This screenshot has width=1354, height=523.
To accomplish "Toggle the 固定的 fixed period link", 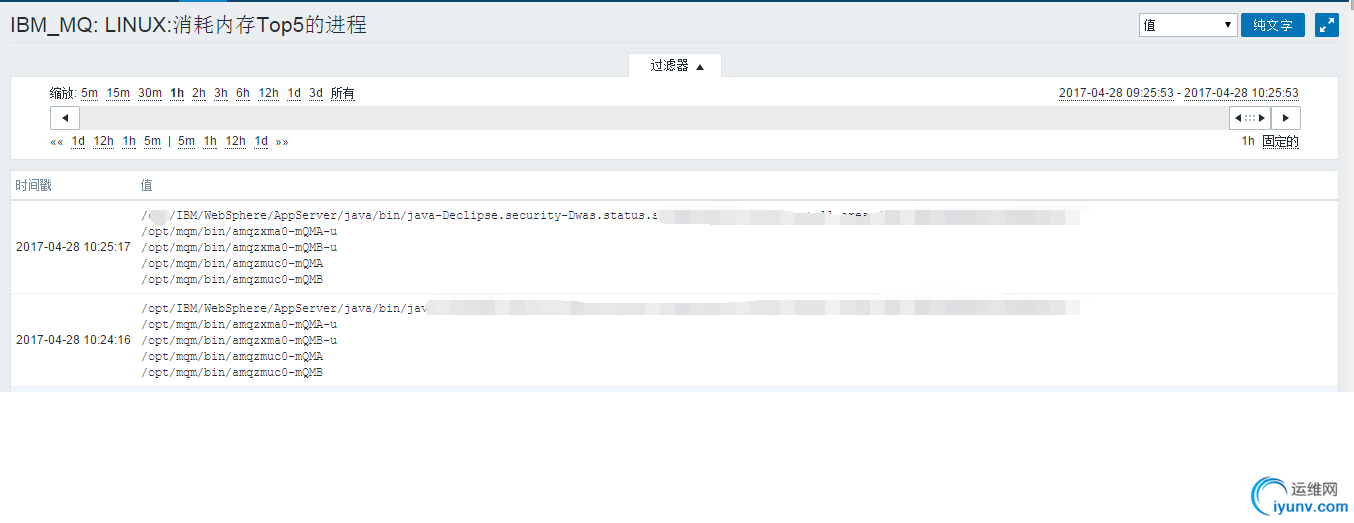I will coord(1280,141).
